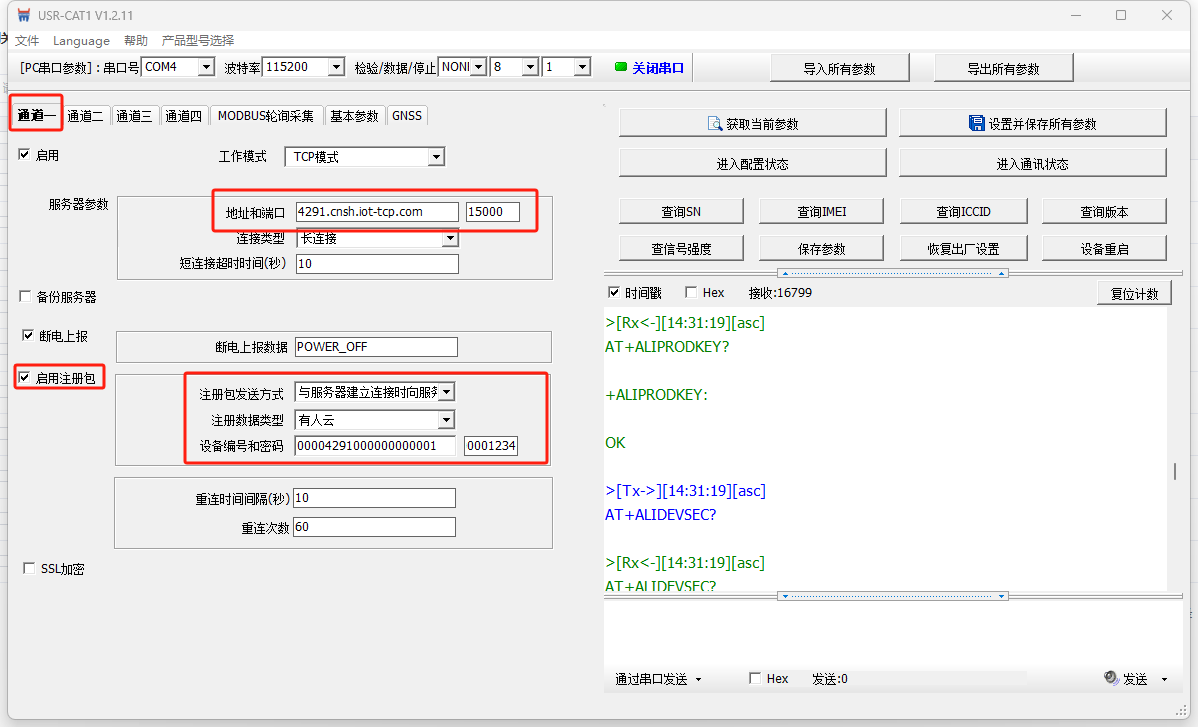Expand the 通过串口发送 dropdown arrow
1198x727 pixels.
pyautogui.click(x=698, y=679)
